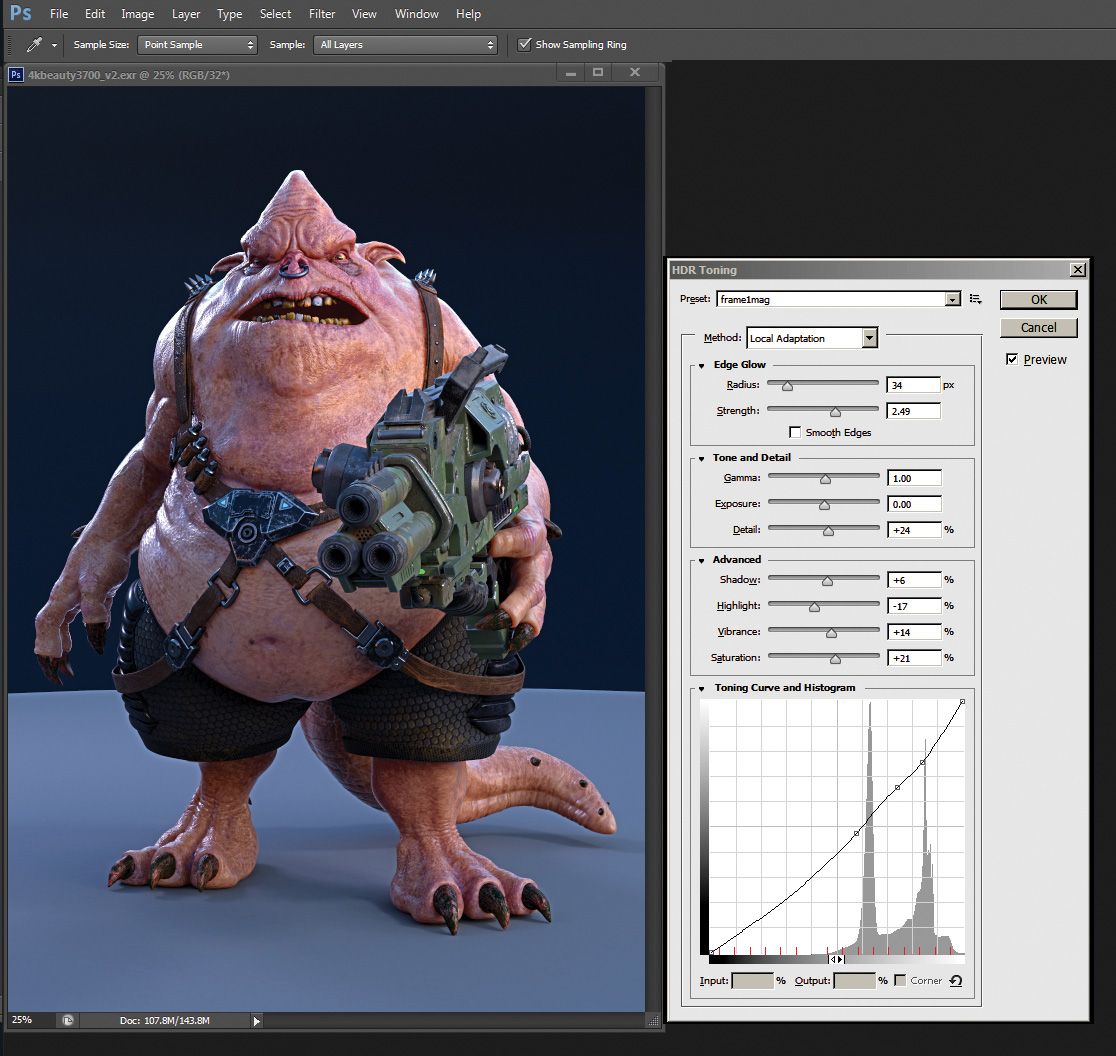Viewport: 1116px width, 1056px height.
Task: Open the Sample Size dropdown
Action: pyautogui.click(x=198, y=44)
